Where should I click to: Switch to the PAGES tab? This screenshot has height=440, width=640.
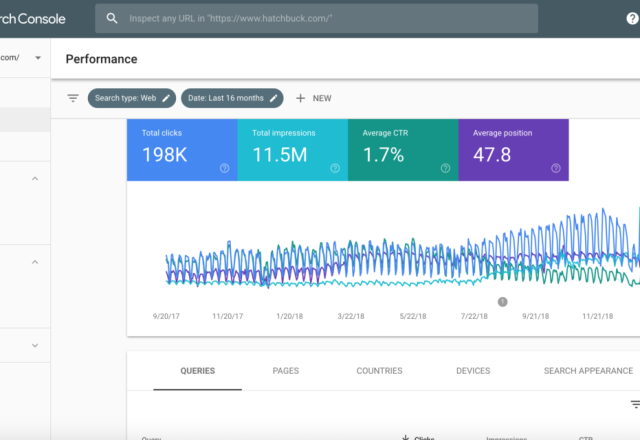point(286,371)
